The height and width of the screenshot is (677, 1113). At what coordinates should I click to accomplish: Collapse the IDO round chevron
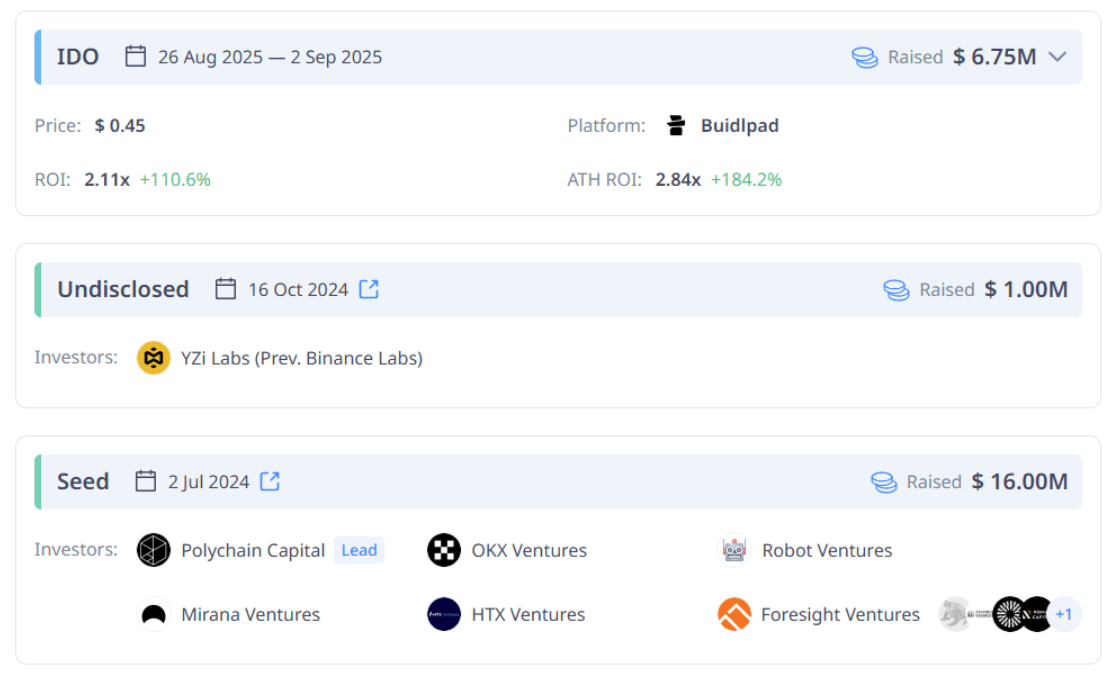coord(1057,57)
